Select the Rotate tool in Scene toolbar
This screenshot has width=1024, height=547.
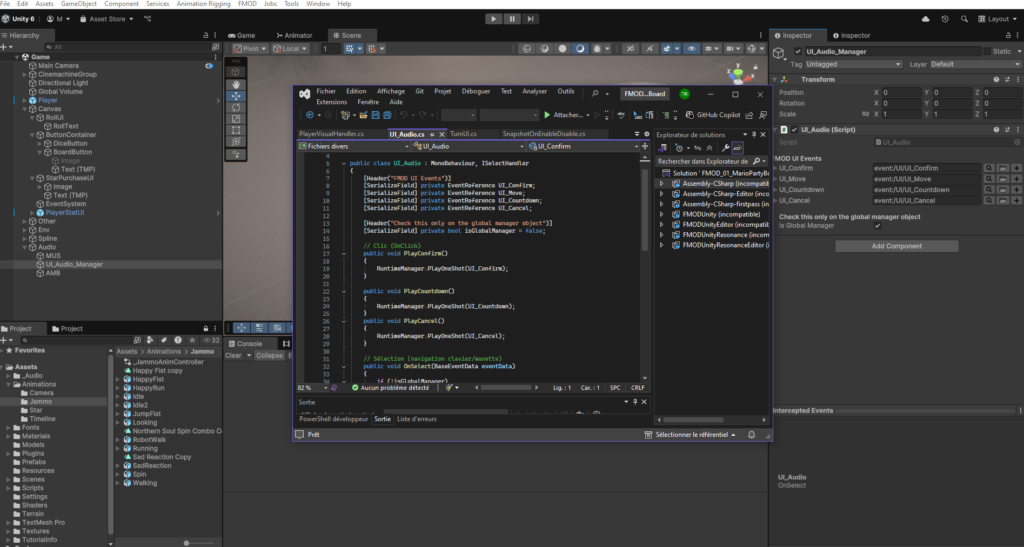[235, 107]
